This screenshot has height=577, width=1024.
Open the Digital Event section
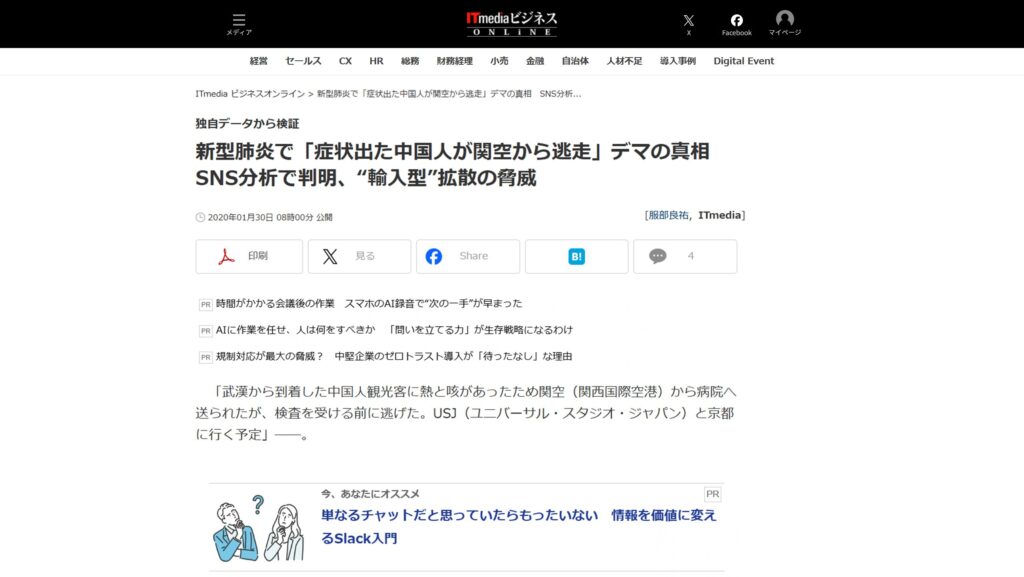pyautogui.click(x=742, y=61)
